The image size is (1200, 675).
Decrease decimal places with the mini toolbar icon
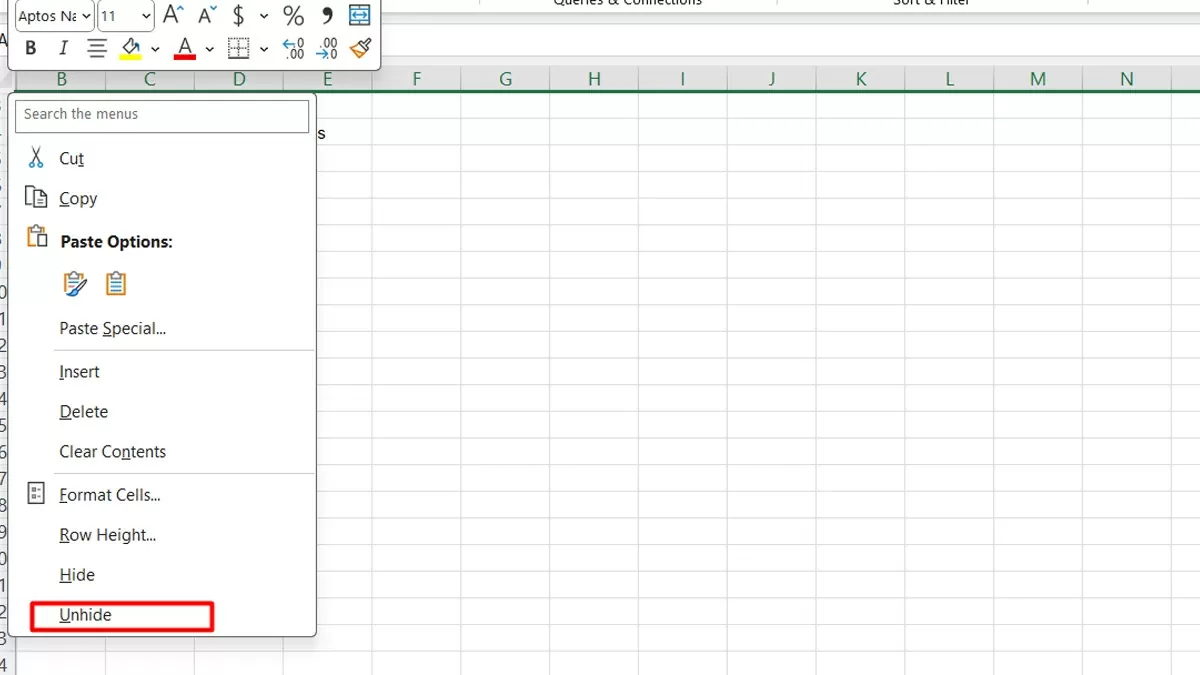(x=327, y=48)
